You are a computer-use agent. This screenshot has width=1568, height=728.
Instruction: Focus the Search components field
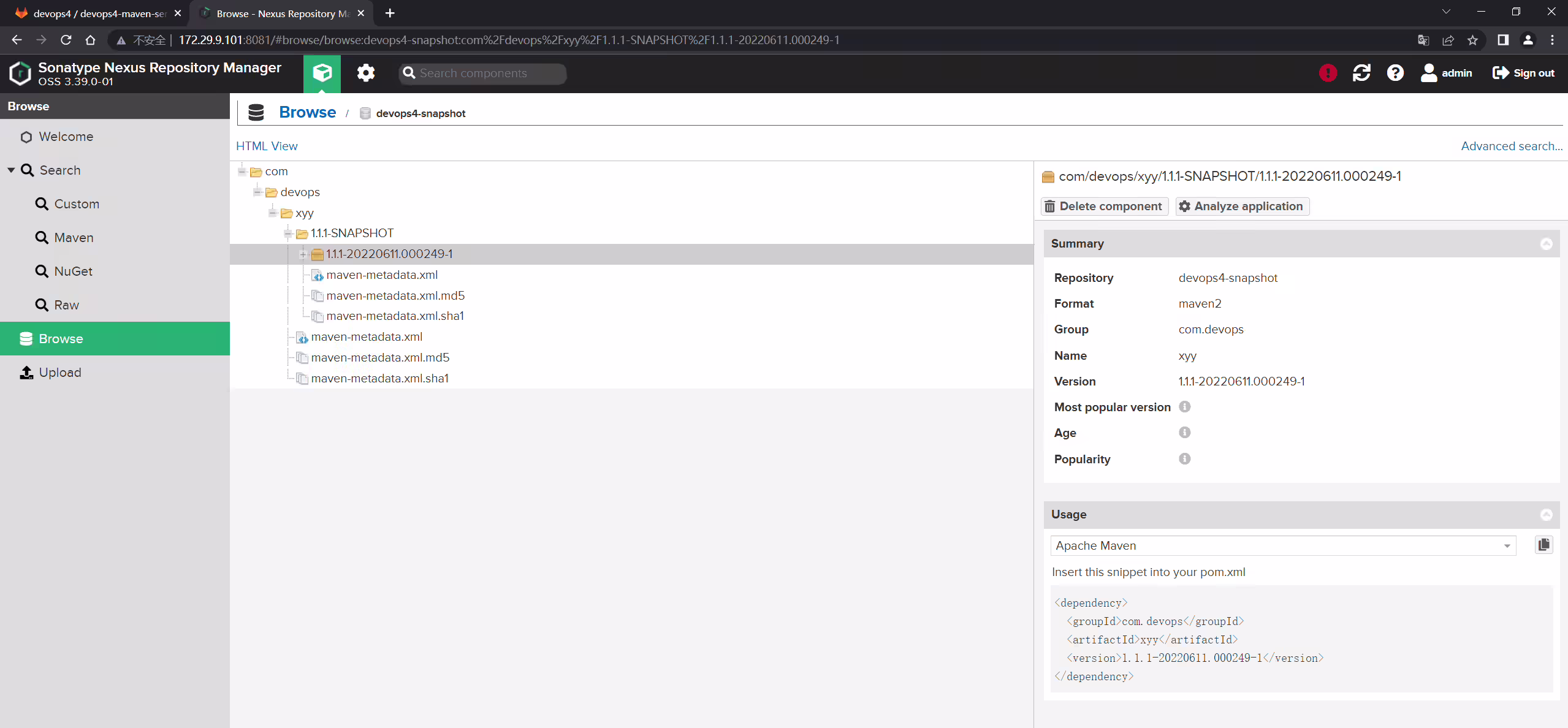[x=482, y=74]
